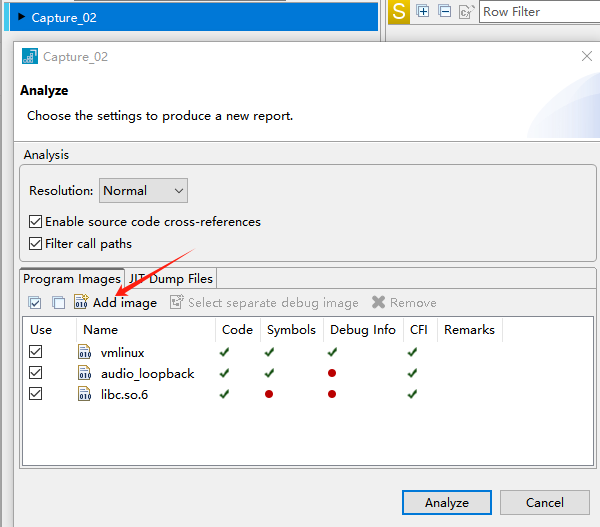Uncheck Use box for audio_loopback

[36, 373]
